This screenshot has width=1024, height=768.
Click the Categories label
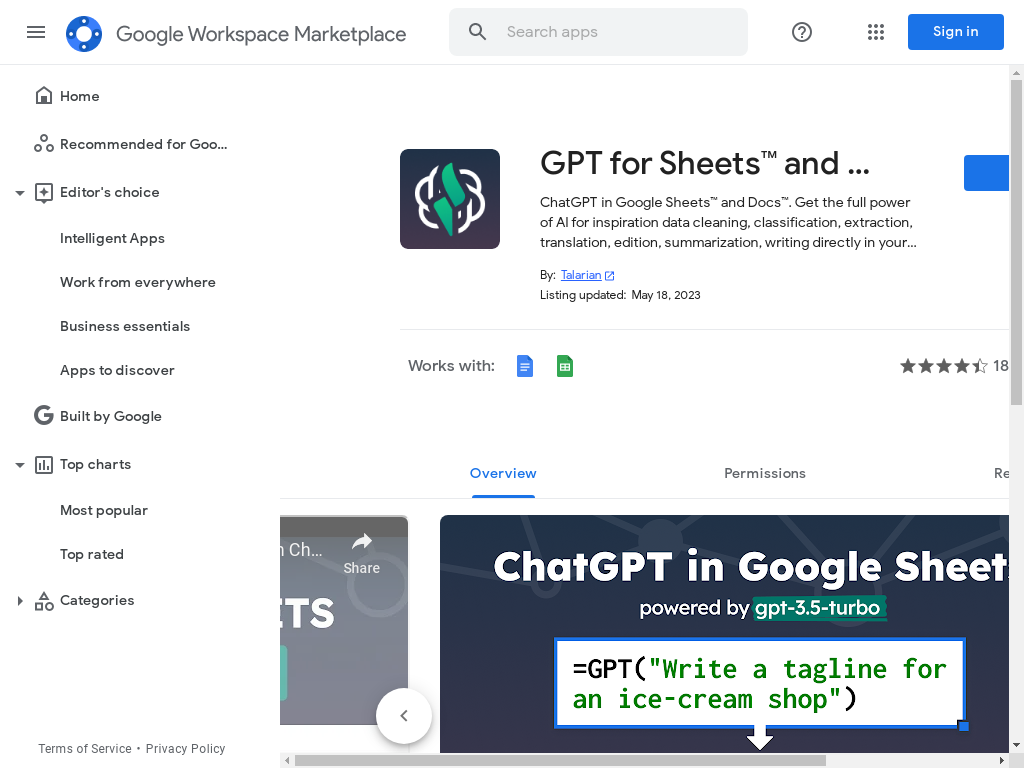point(97,600)
